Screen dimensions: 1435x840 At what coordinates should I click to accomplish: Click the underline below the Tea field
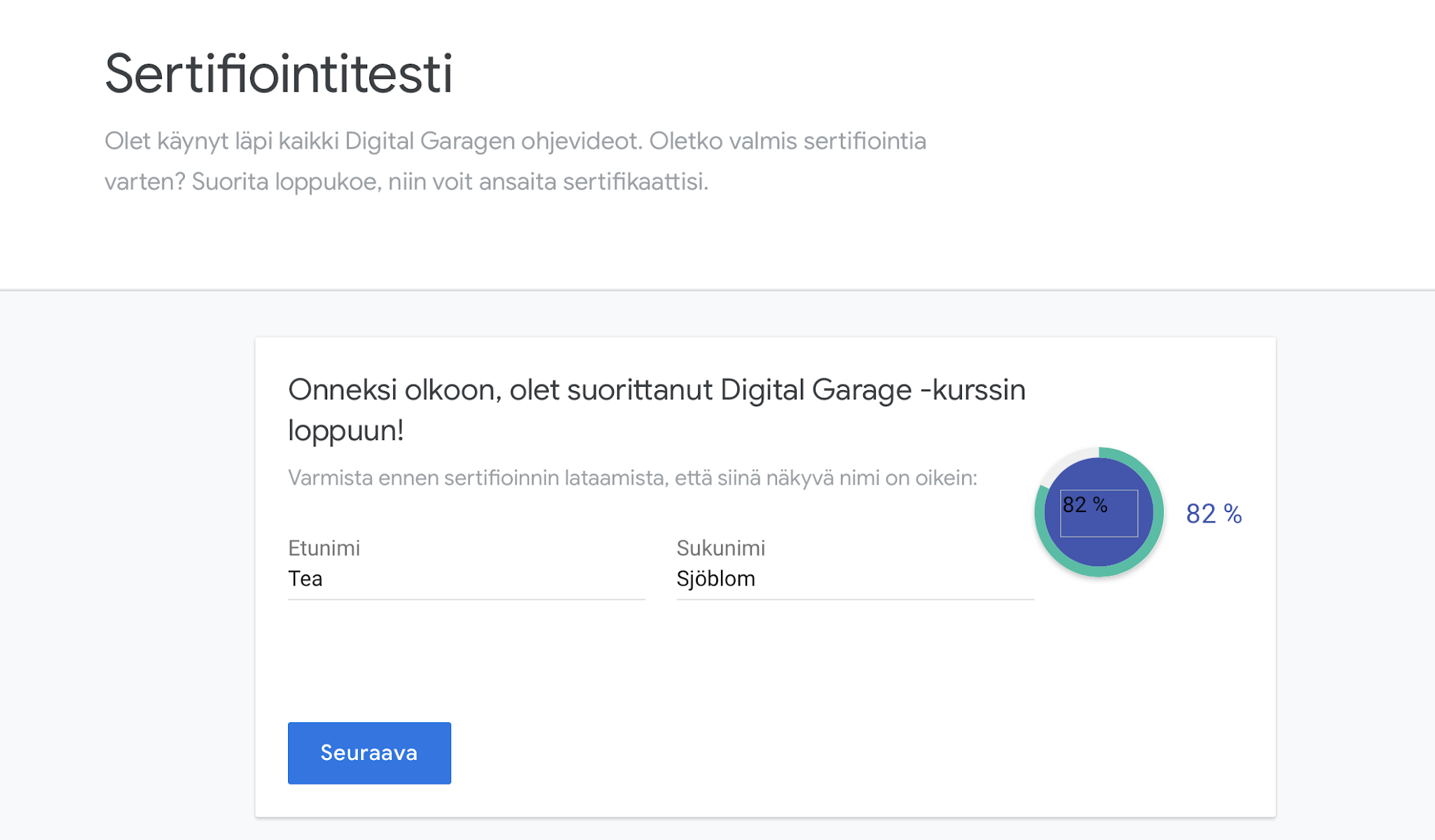pos(466,599)
